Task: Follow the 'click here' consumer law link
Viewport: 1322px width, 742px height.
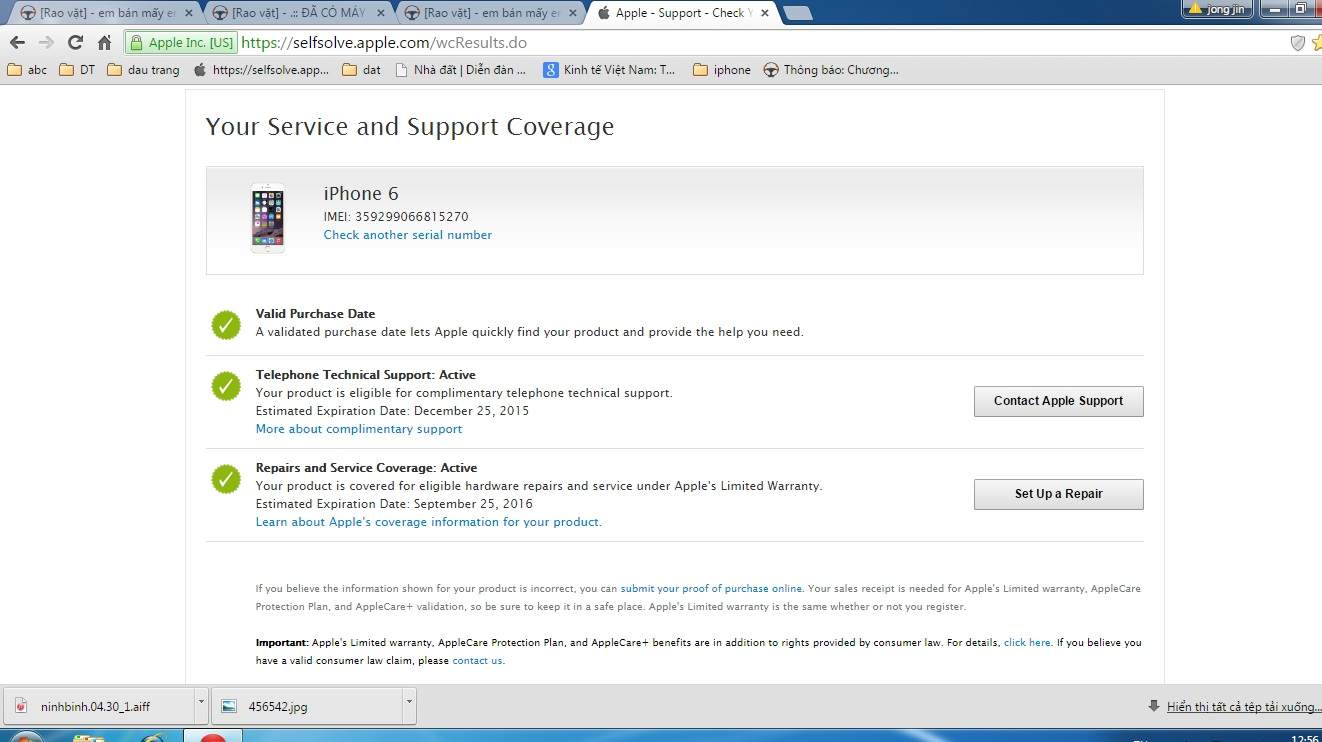Action: pos(1027,643)
